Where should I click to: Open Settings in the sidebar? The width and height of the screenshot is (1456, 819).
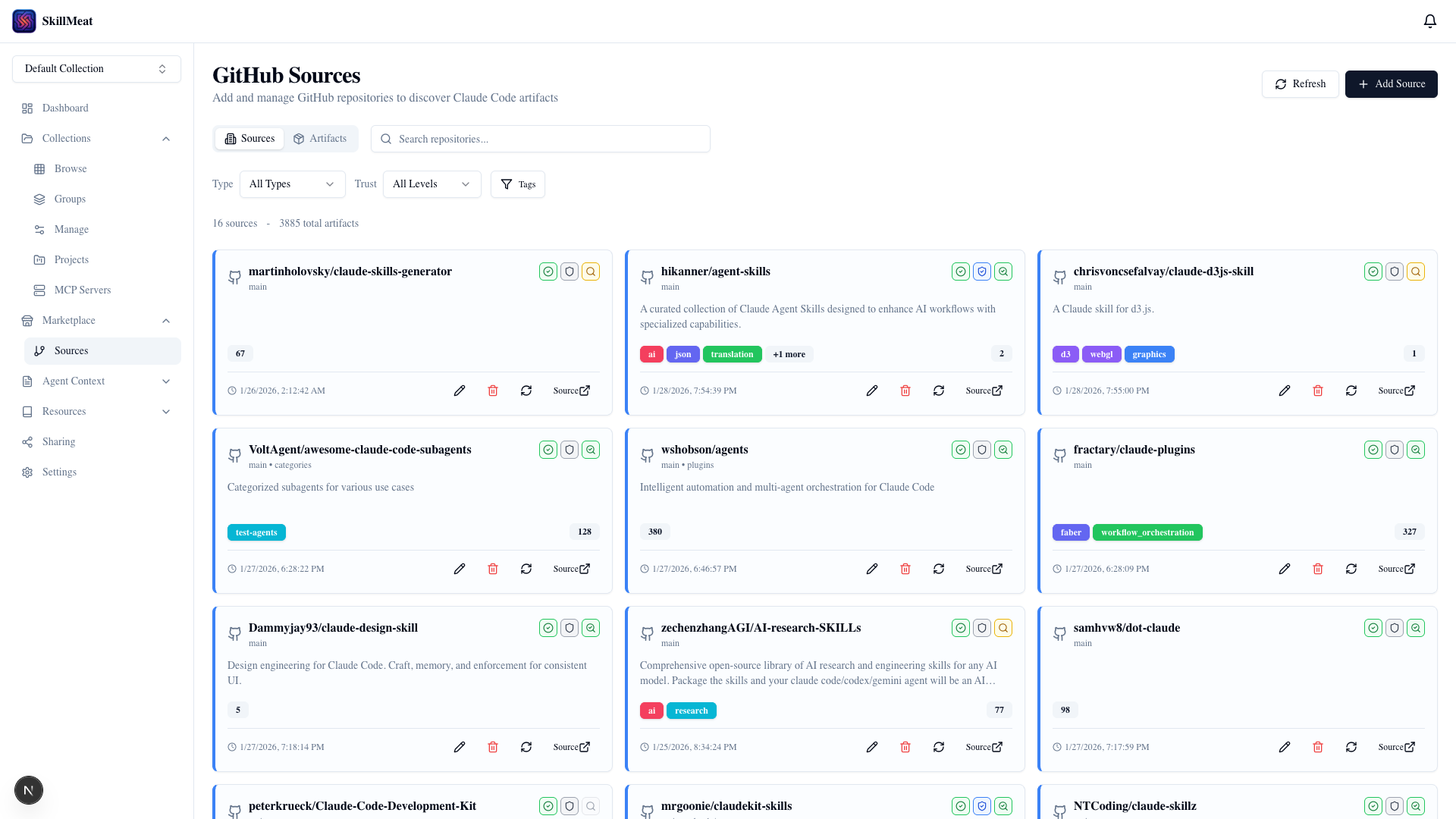click(96, 472)
